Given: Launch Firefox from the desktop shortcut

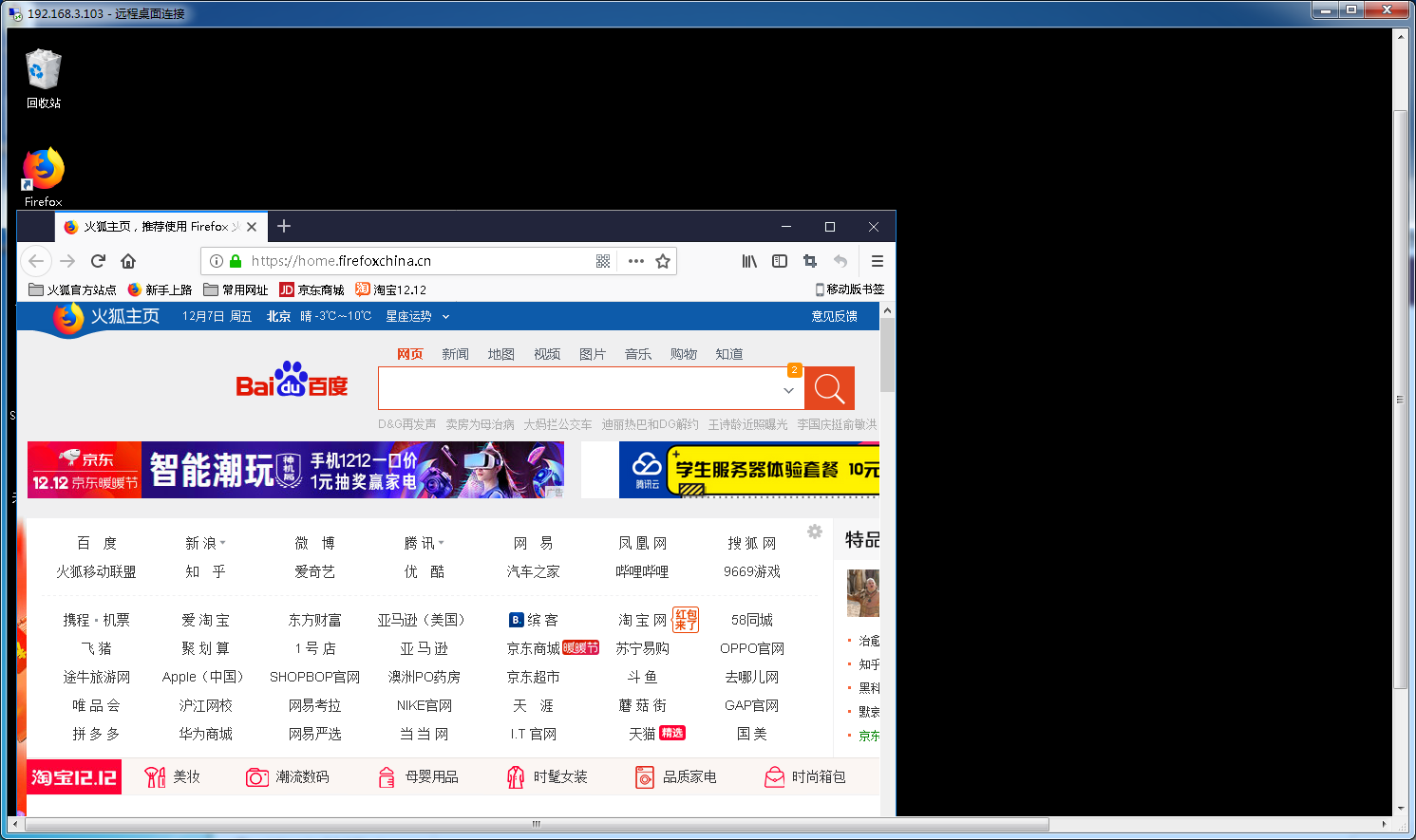Looking at the screenshot, I should pyautogui.click(x=44, y=177).
